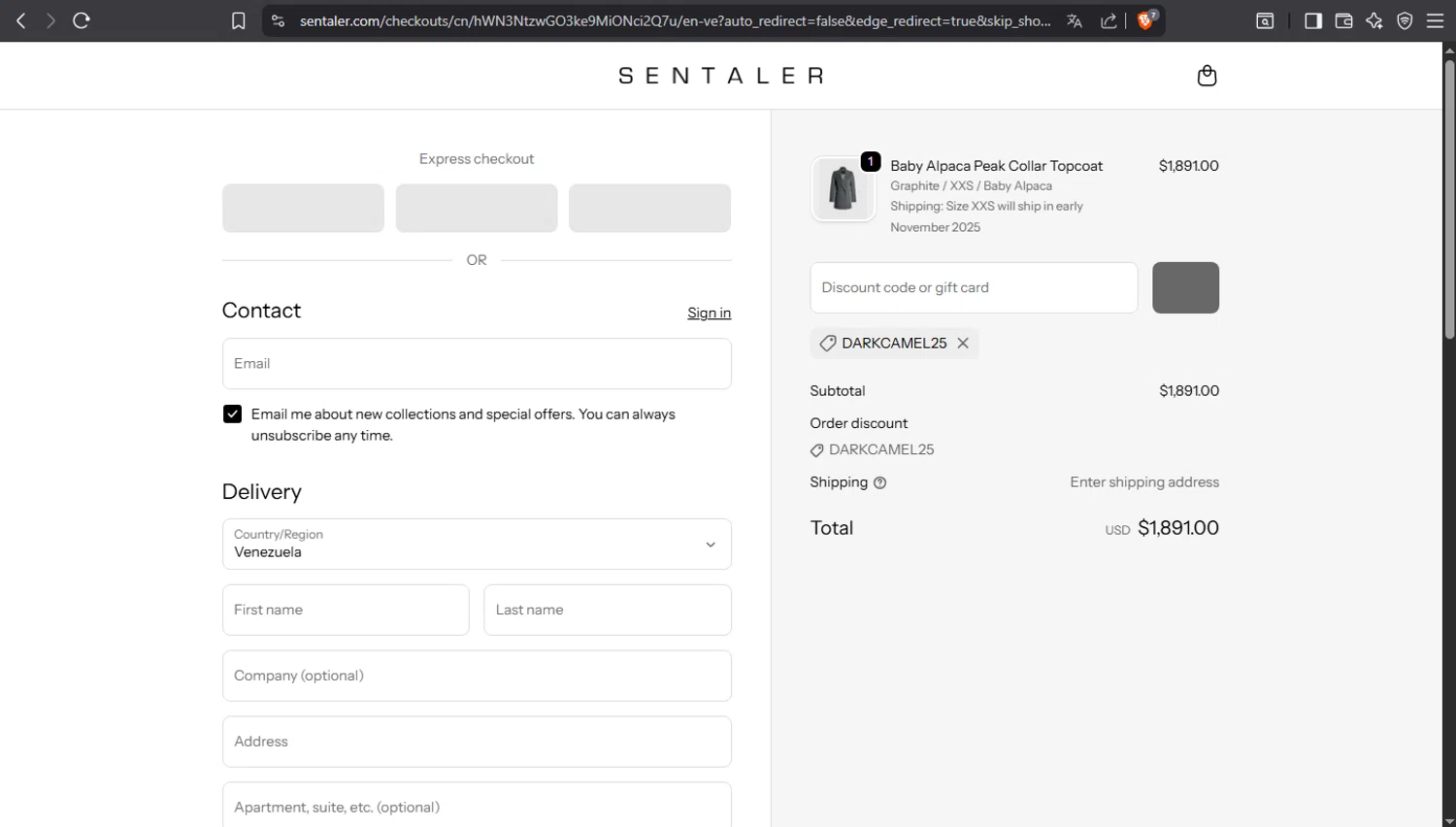Click the browser address bar URL

675,20
